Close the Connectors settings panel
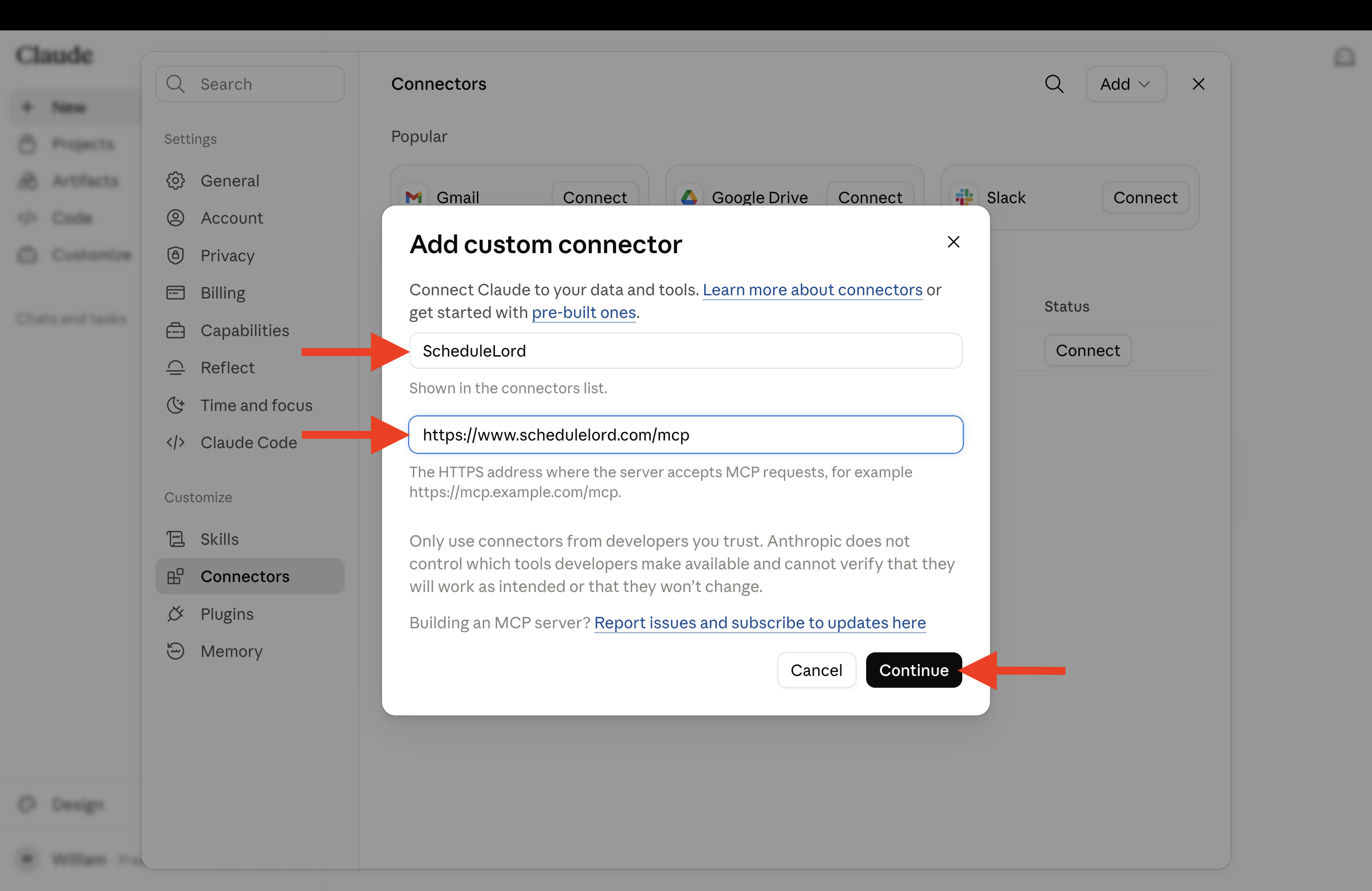Image resolution: width=1372 pixels, height=891 pixels. (x=1198, y=84)
